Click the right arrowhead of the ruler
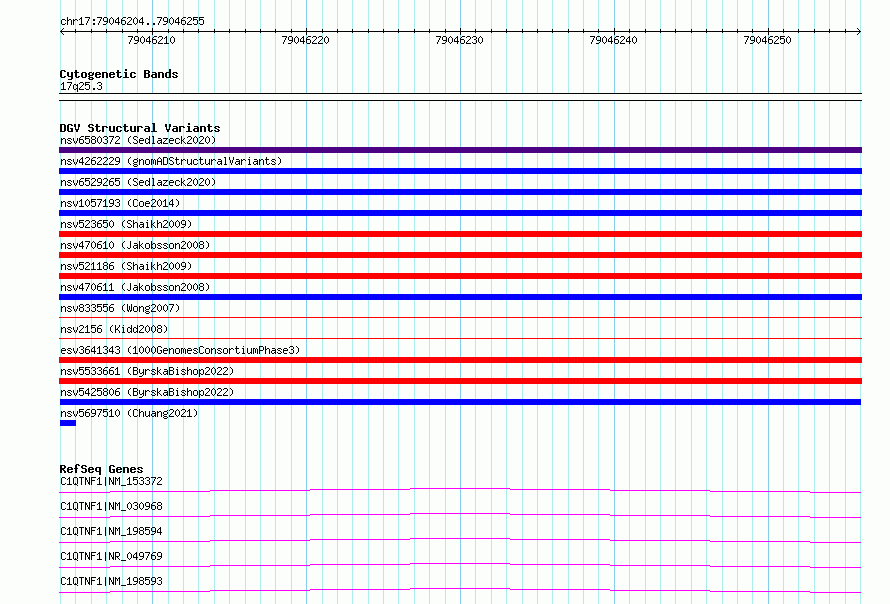Image resolution: width=890 pixels, height=604 pixels. coord(859,32)
